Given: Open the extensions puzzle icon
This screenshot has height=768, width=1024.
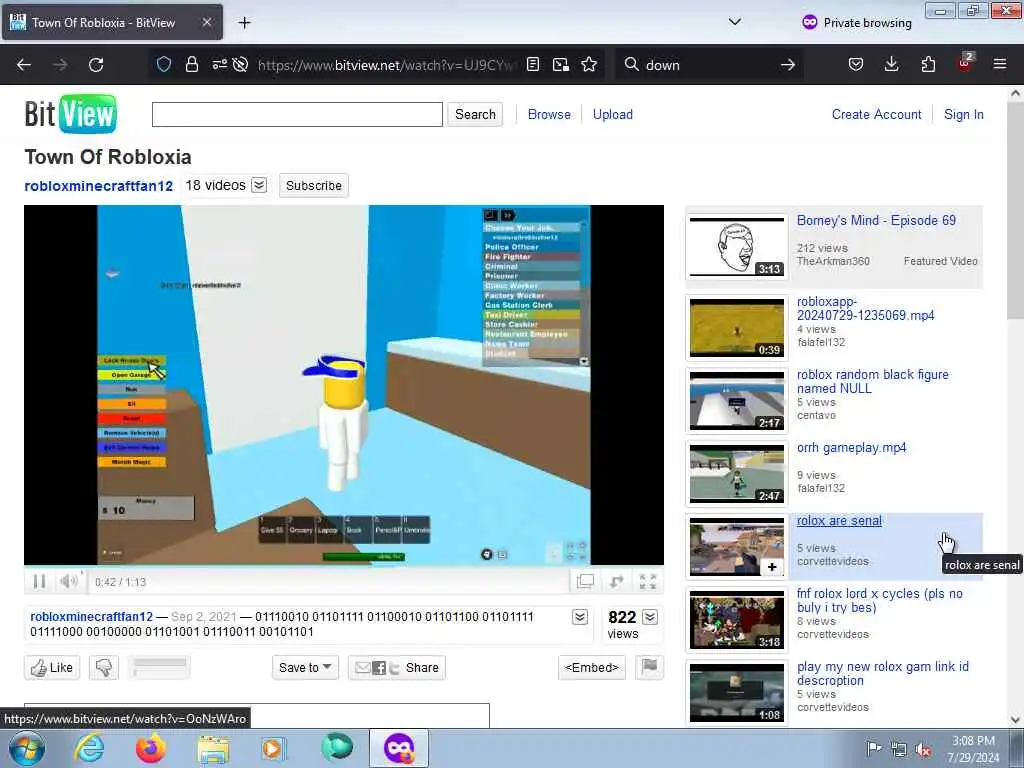Looking at the screenshot, I should click(x=928, y=64).
